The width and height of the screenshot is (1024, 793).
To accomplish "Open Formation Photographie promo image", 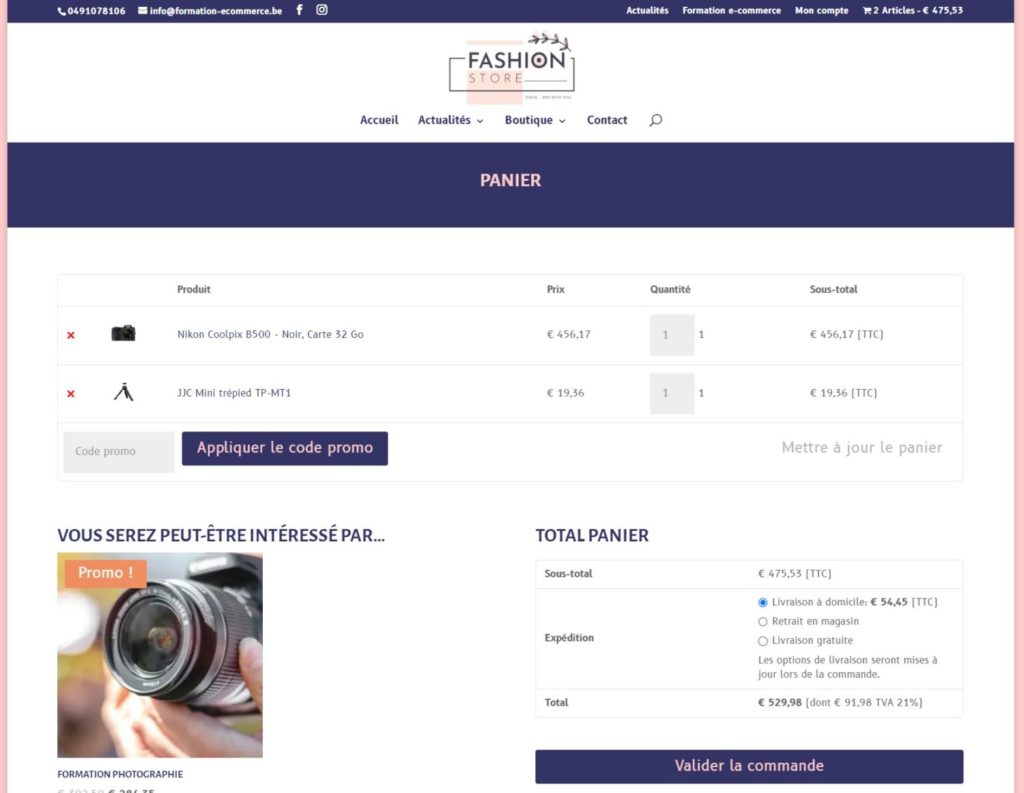I will pos(160,655).
